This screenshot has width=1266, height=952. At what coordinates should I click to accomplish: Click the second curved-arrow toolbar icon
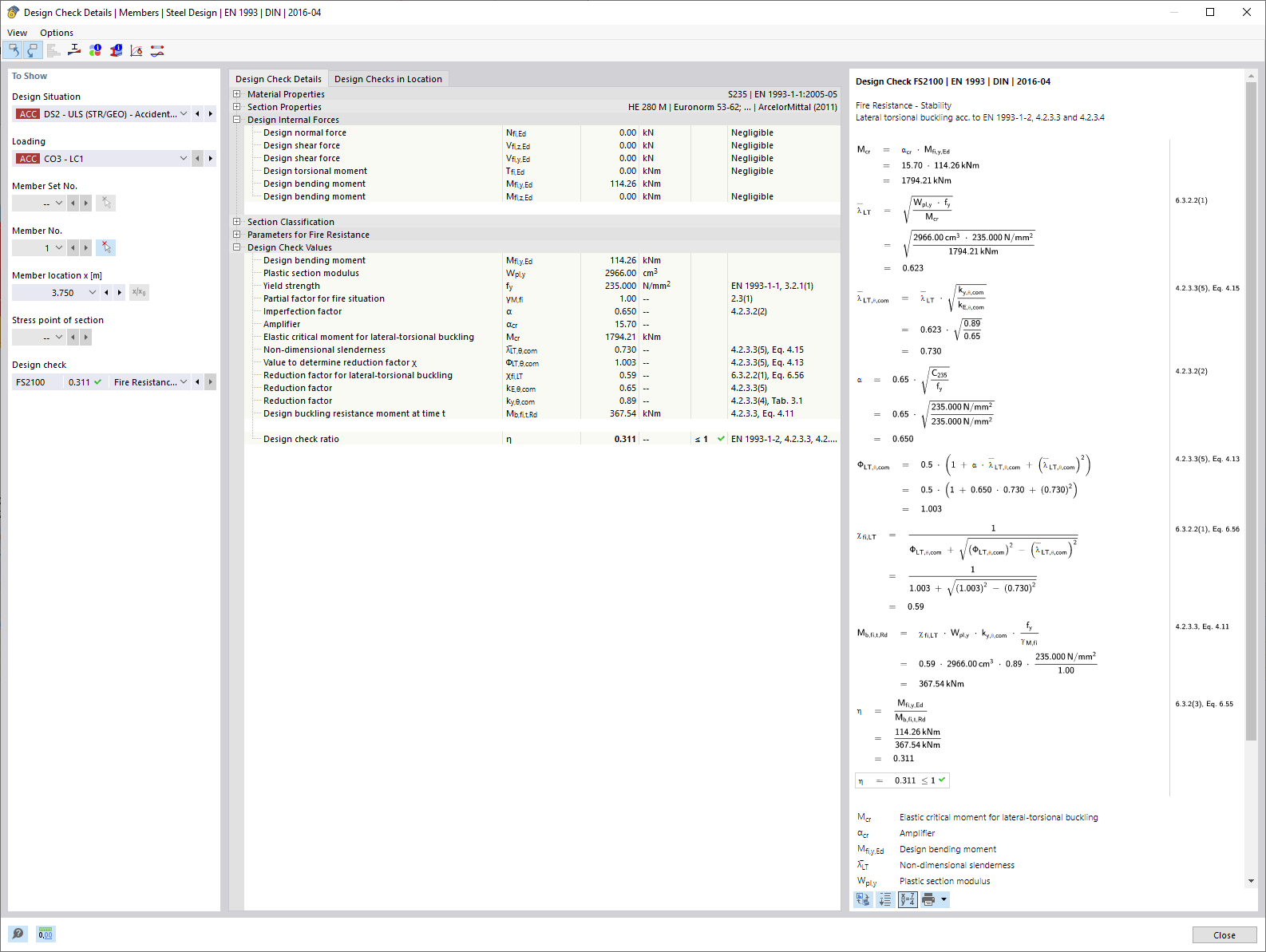point(32,50)
